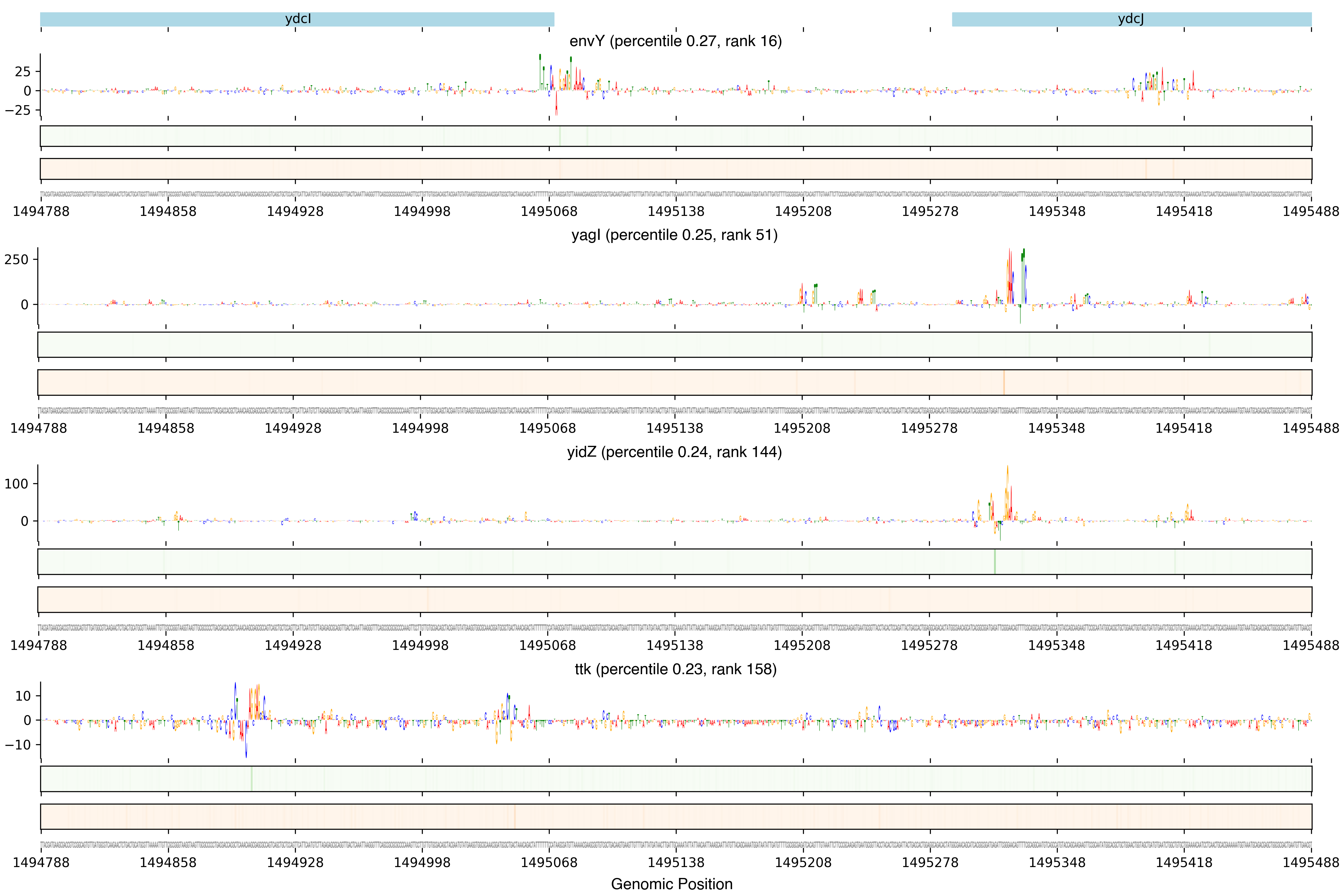1344x896 pixels.
Task: Click the ttk percentile 0.23 title
Action: tap(675, 669)
